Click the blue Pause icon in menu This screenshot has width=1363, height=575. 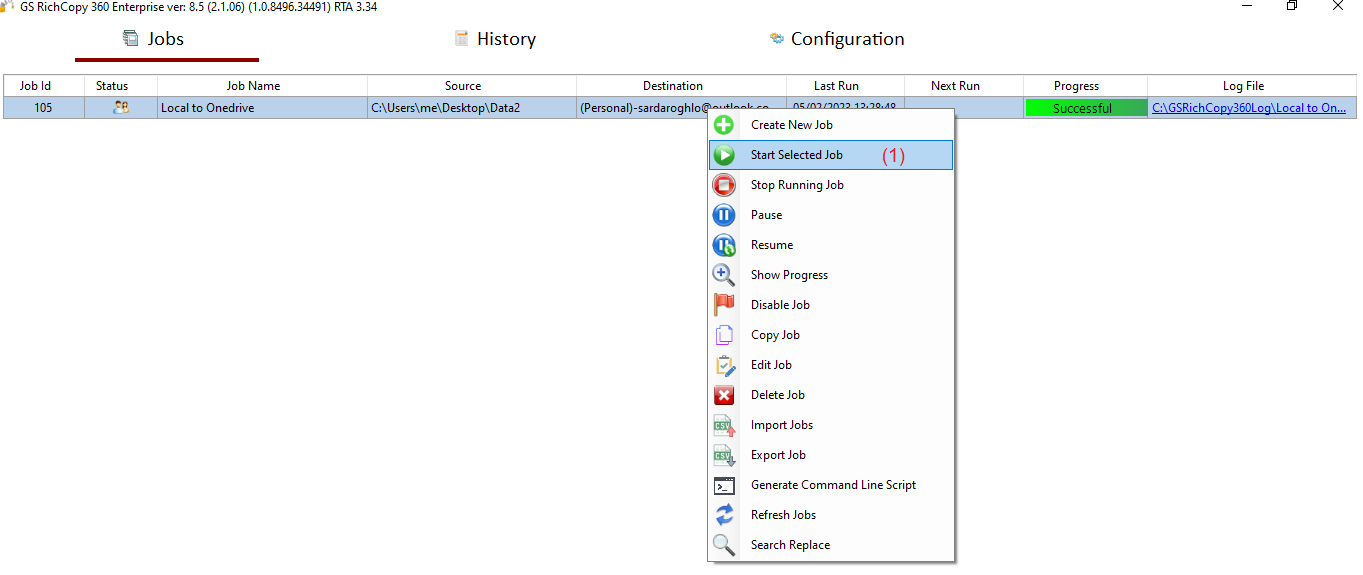coord(724,215)
